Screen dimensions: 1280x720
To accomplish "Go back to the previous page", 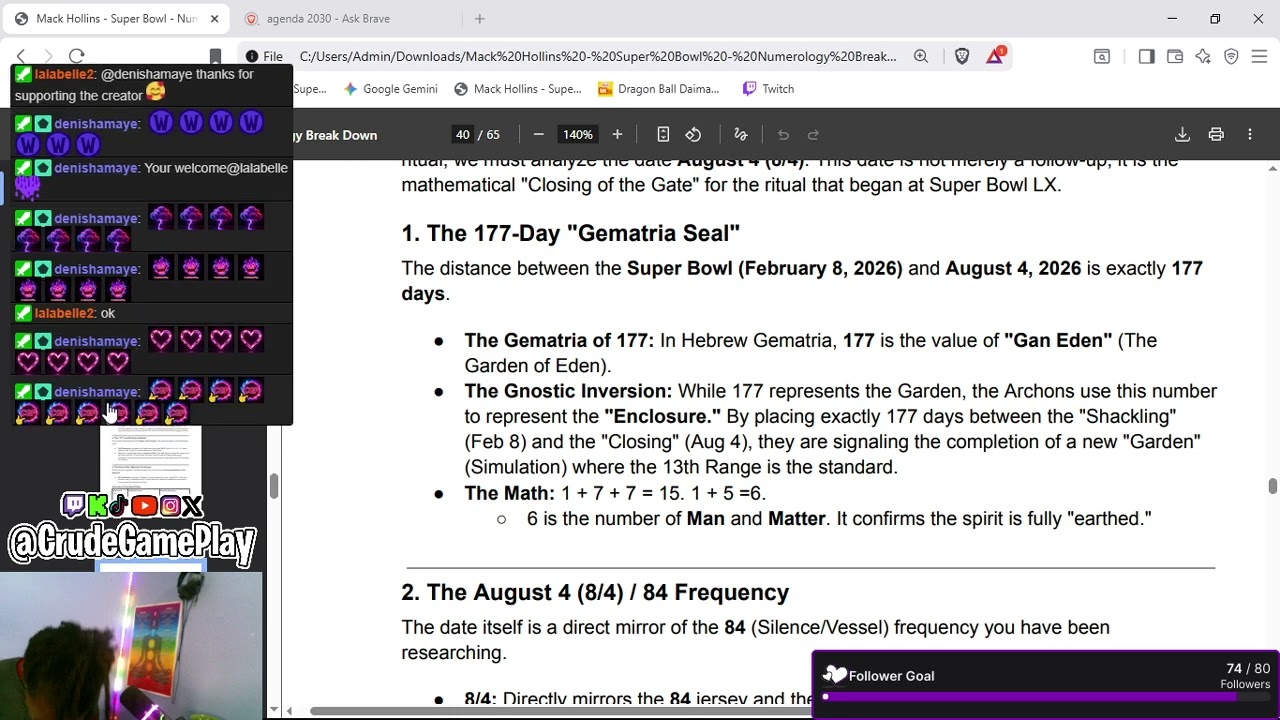I will (21, 56).
